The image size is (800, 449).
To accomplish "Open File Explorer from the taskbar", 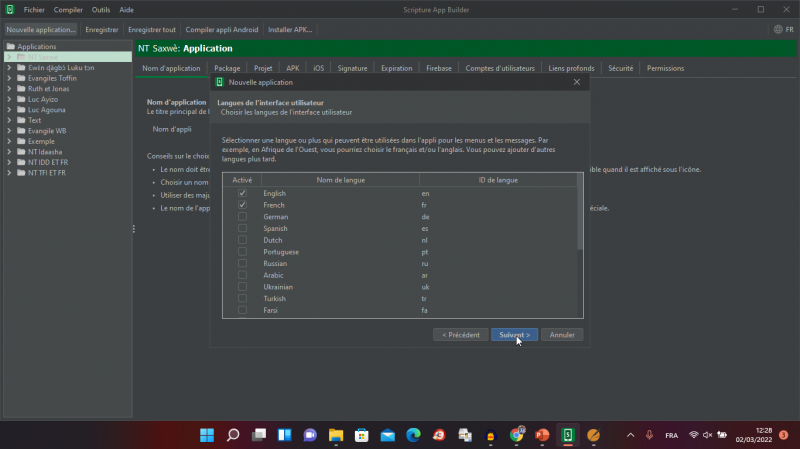I will click(336, 435).
